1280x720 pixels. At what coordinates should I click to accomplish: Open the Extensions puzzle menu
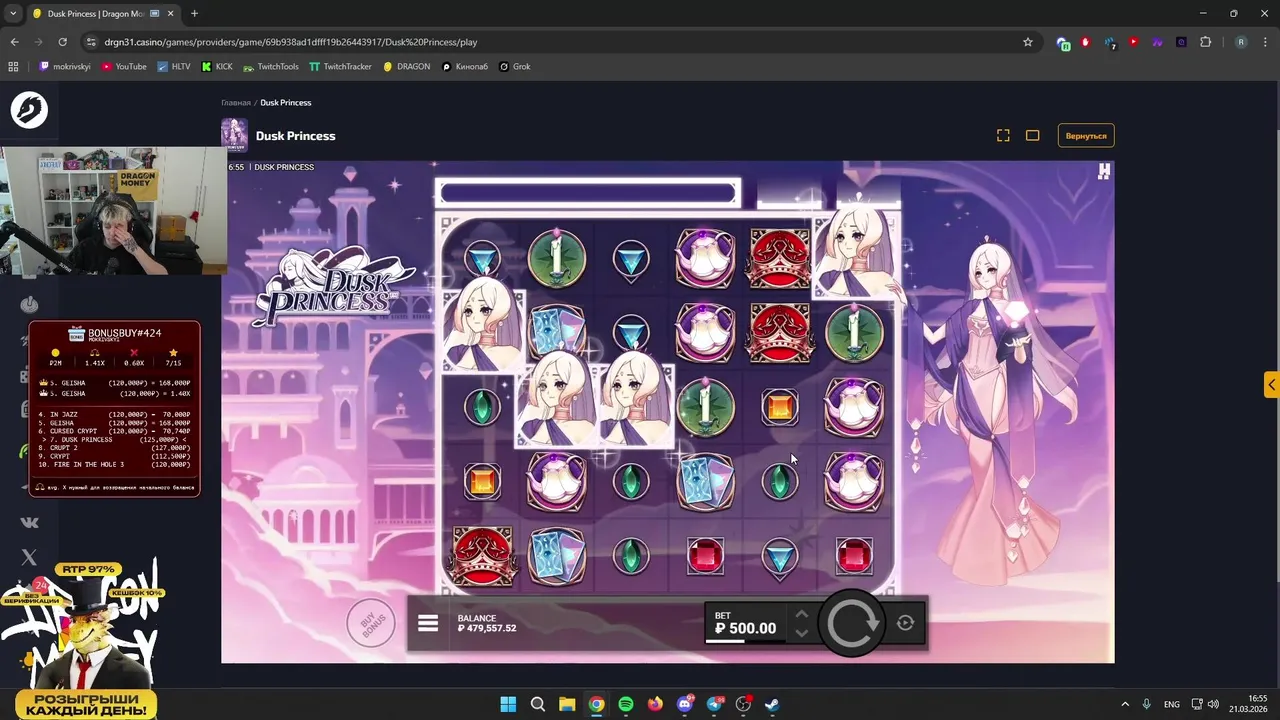[x=1205, y=42]
